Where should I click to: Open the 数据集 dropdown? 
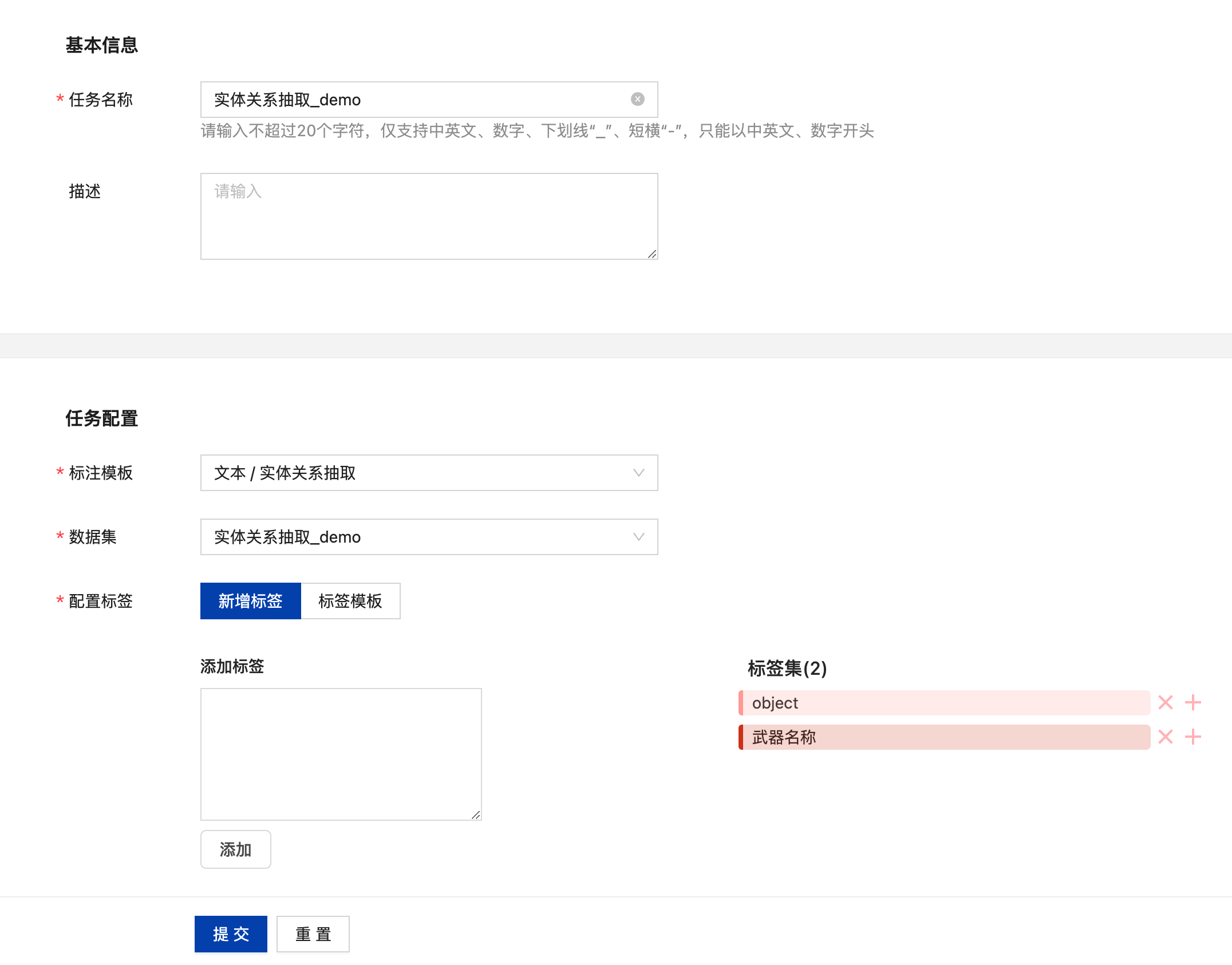pyautogui.click(x=429, y=537)
